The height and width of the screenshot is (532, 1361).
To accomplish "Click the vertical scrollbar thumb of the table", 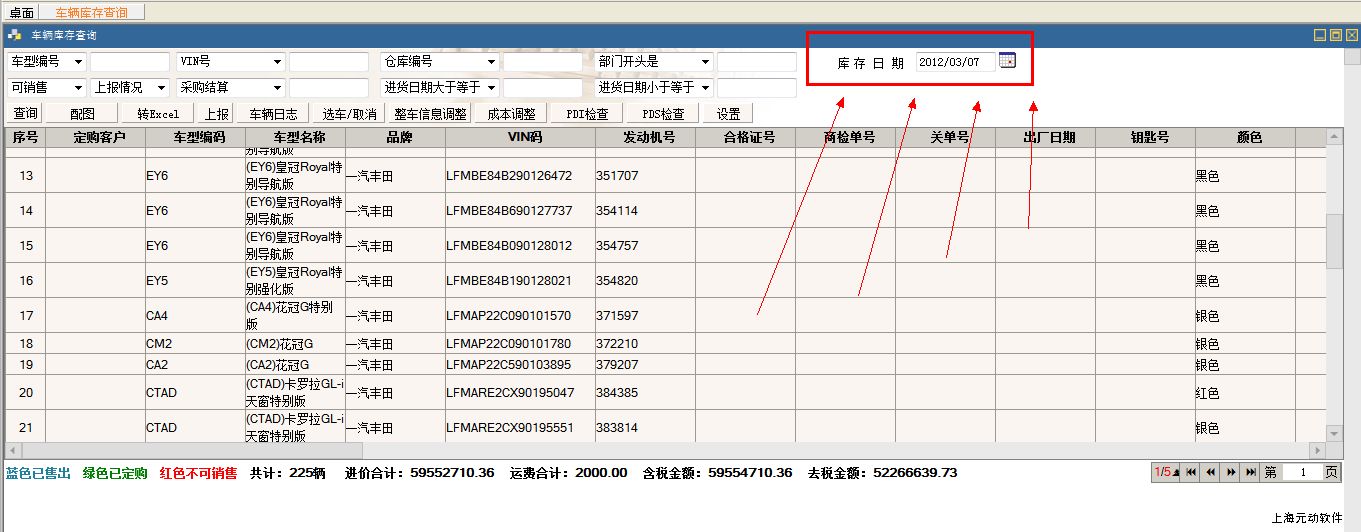I will point(1334,240).
